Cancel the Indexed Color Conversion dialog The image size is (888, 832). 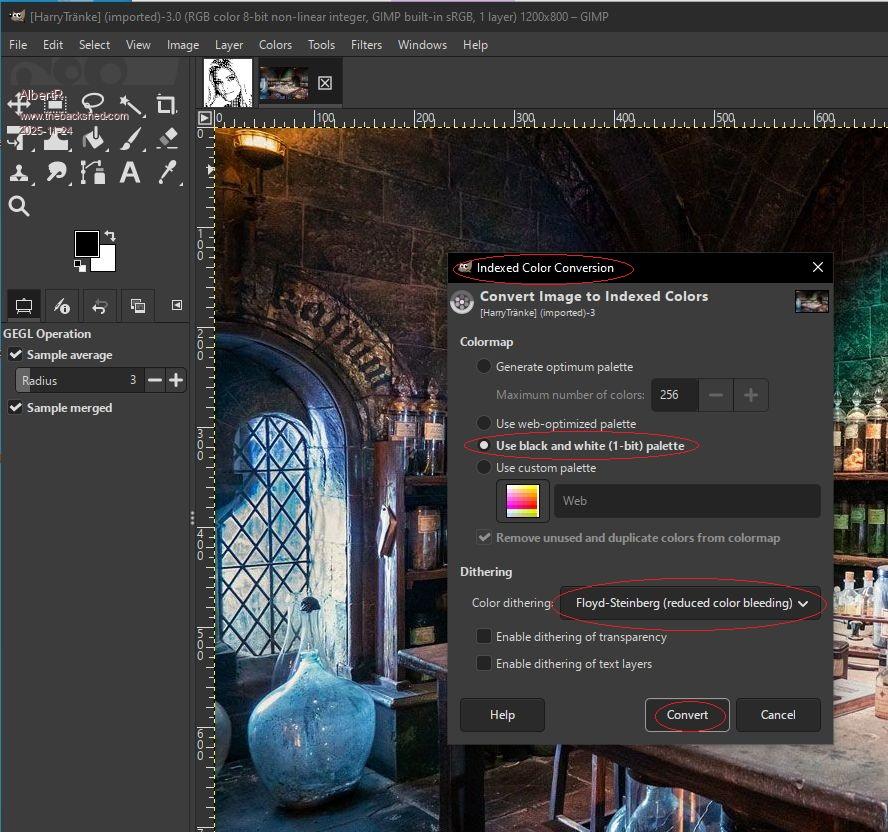(777, 715)
